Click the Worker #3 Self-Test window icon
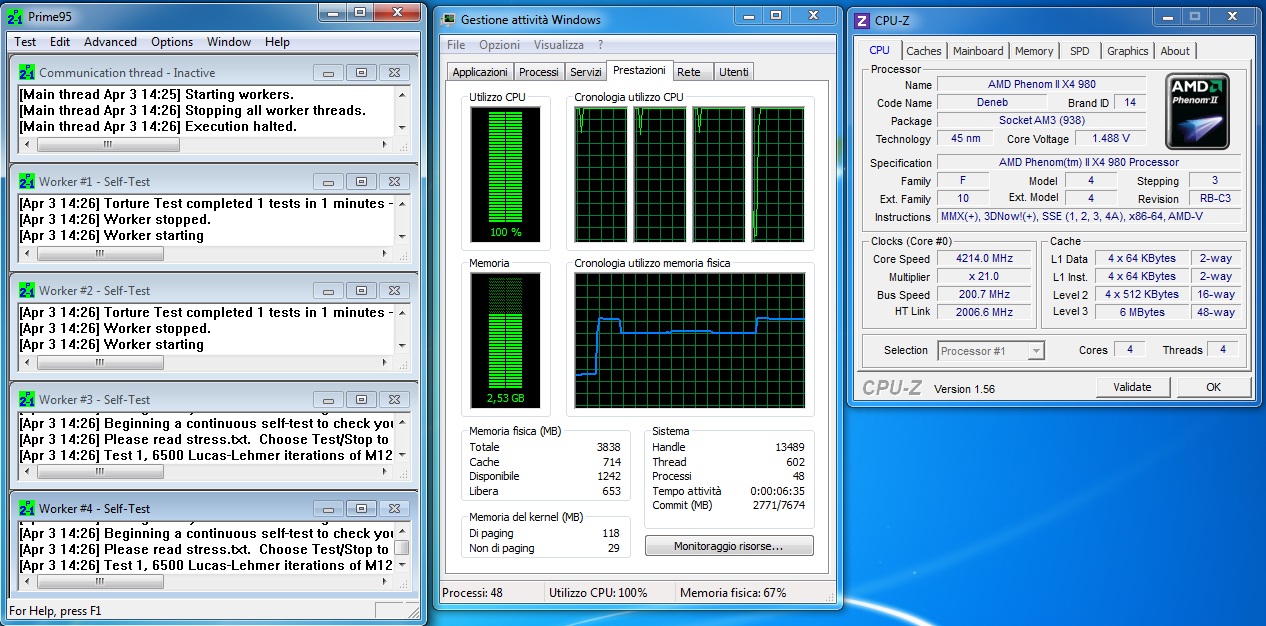This screenshot has width=1266, height=626. click(x=27, y=399)
